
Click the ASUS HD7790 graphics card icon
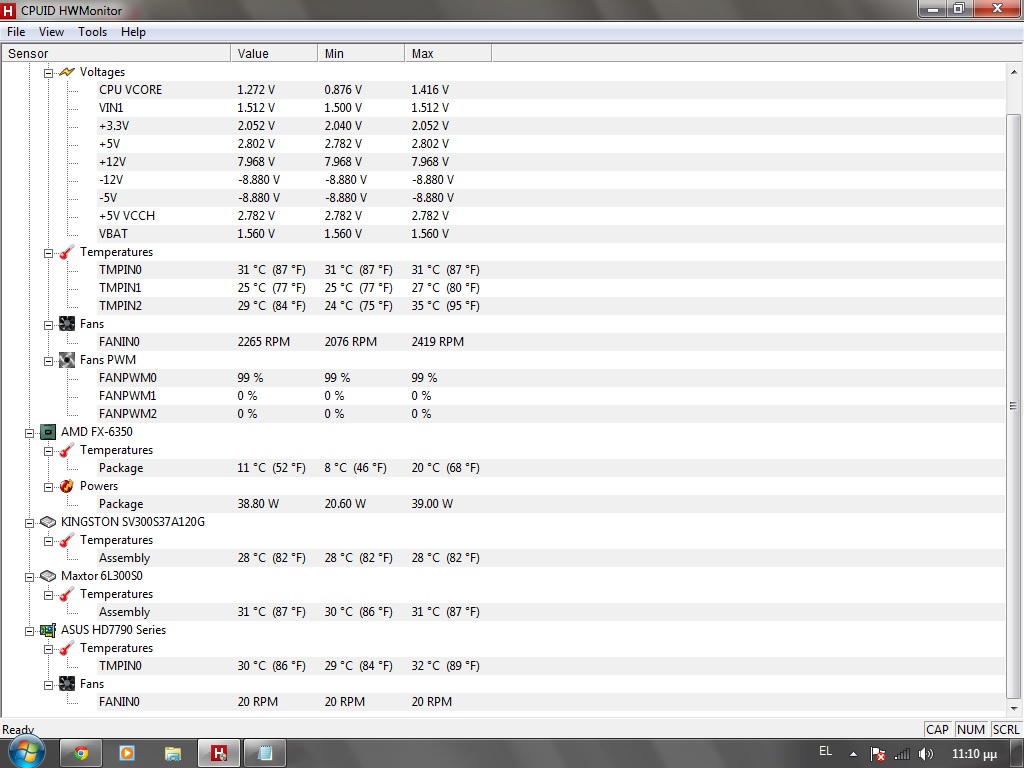48,630
